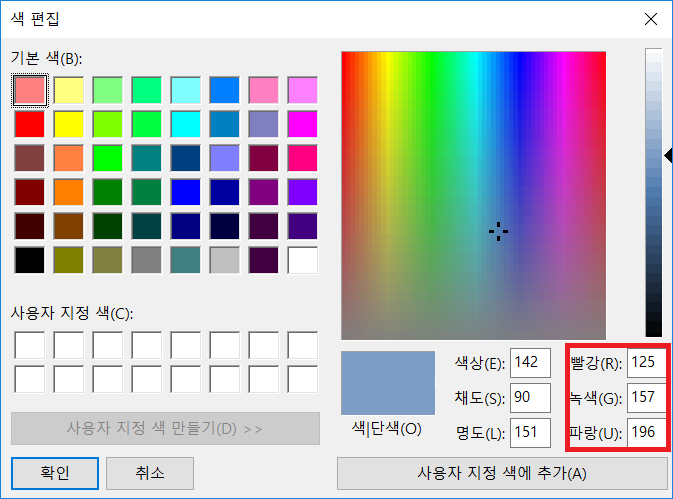Click 사용자 지정 색 만들기(D) button
Screen dimensions: 673x499
(165, 428)
